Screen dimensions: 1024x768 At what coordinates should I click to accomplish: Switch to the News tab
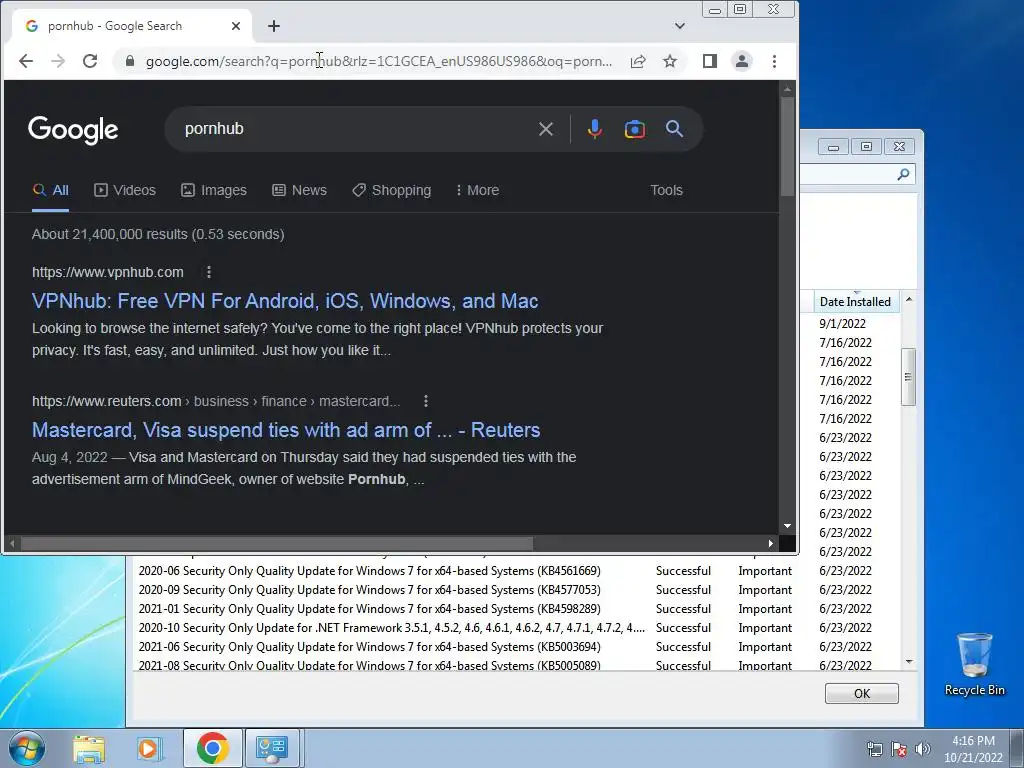coord(299,190)
